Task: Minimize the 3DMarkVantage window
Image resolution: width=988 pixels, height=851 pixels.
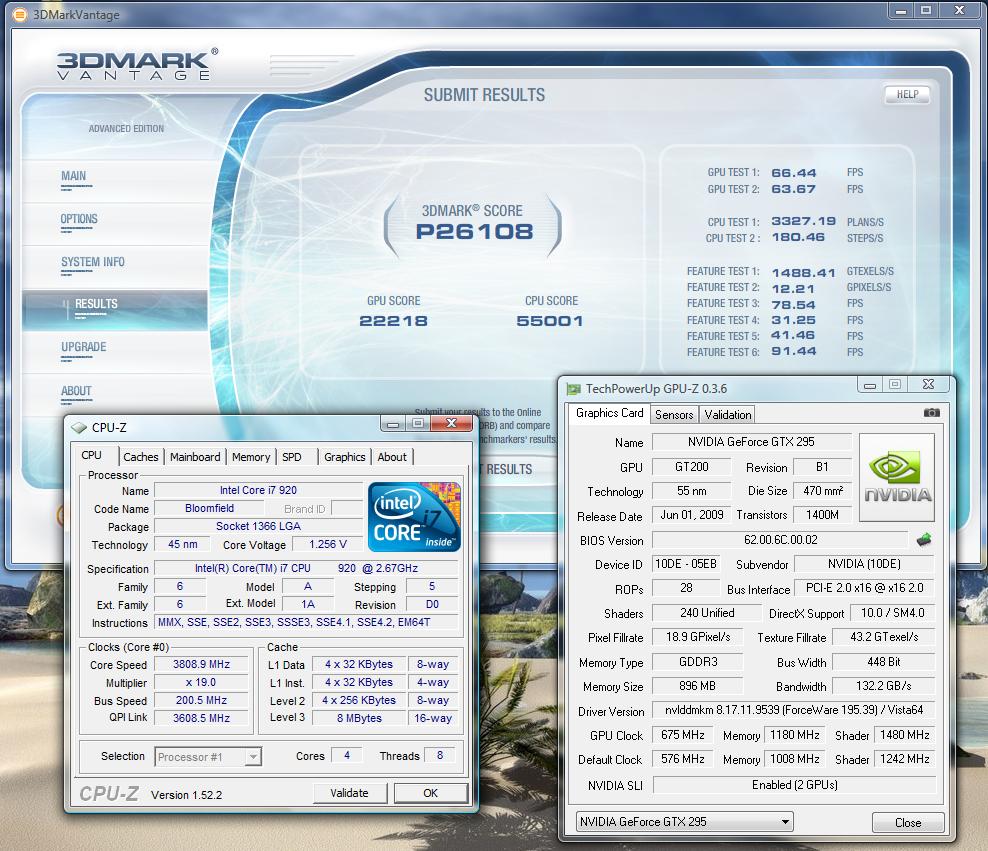Action: (900, 10)
